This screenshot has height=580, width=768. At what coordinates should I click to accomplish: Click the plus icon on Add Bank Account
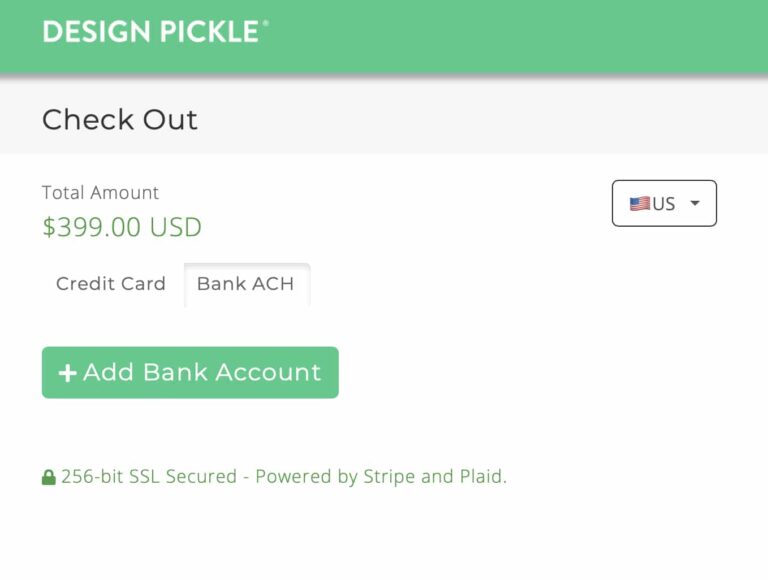pyautogui.click(x=68, y=373)
